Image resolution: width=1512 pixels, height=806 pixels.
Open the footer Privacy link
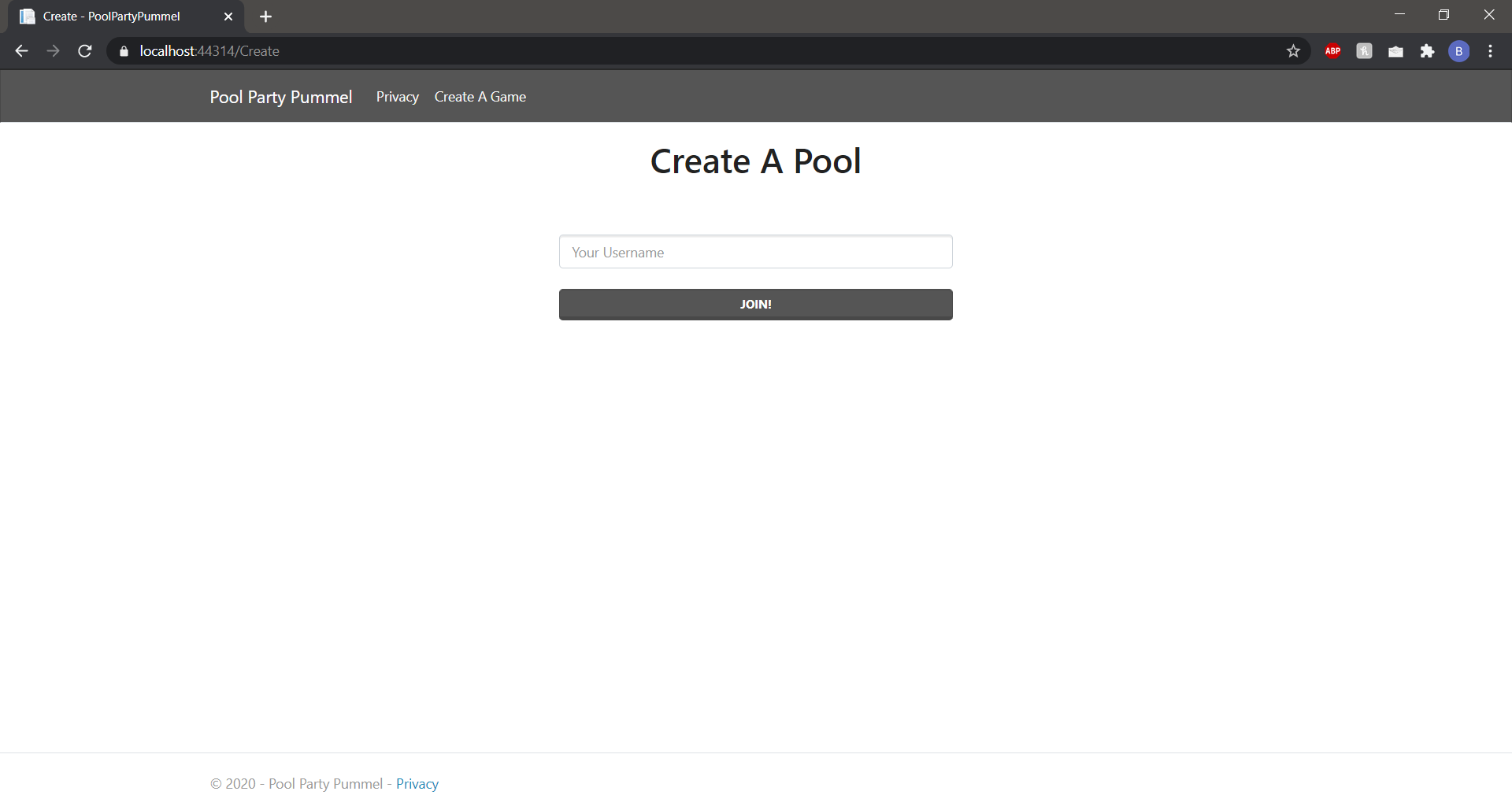click(x=417, y=783)
